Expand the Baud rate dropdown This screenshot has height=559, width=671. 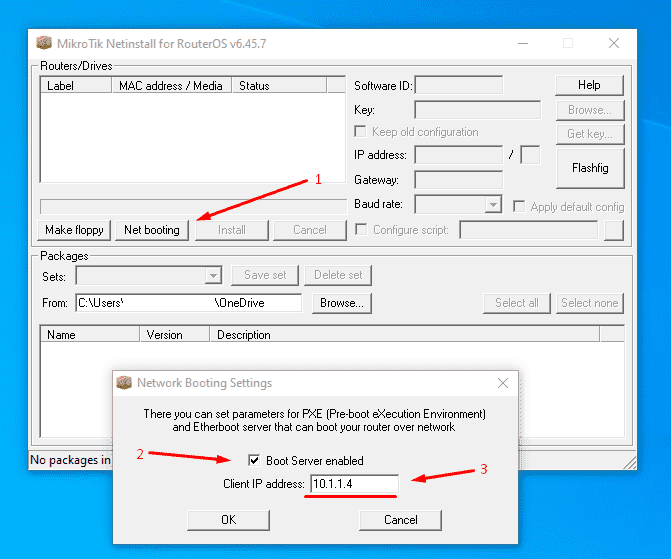click(x=492, y=205)
